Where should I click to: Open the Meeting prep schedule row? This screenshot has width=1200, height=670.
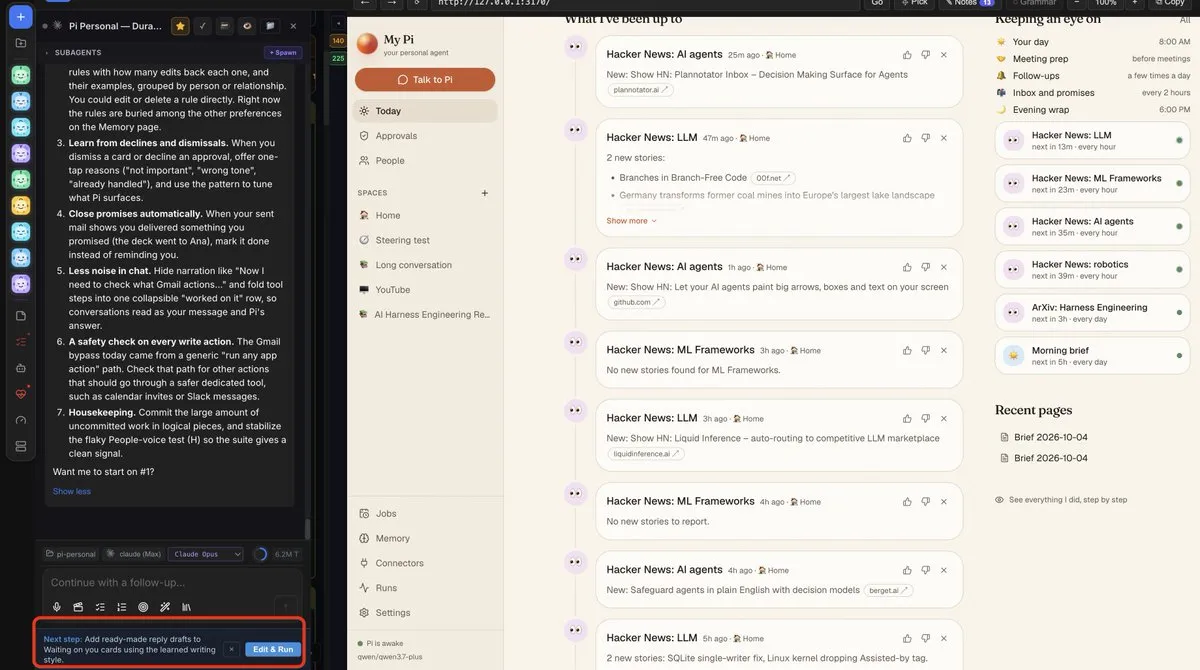click(x=1093, y=59)
